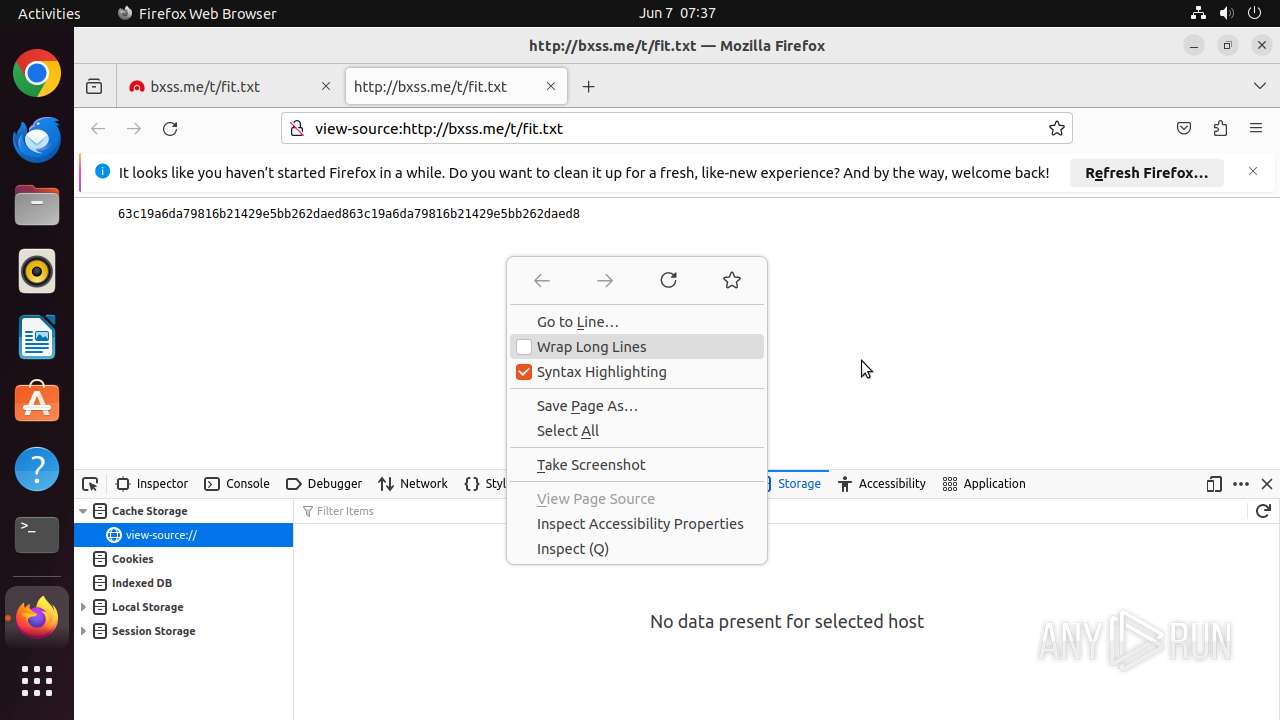
Task: Switch to the Debugger devtools tab
Action: (324, 484)
